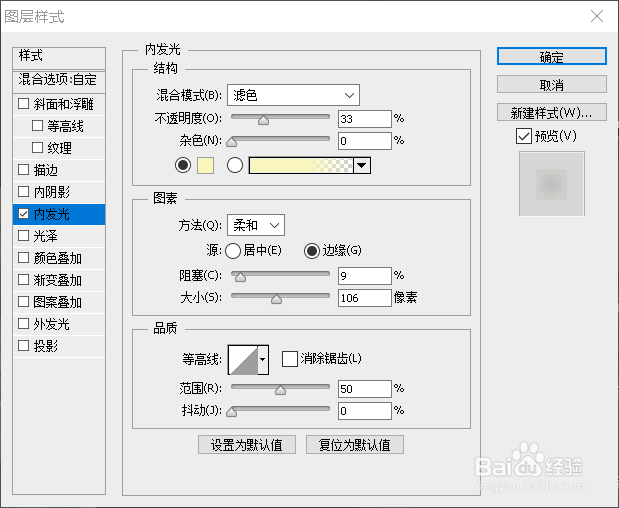Select the gradient radio button
Screen dimensions: 619x508
click(234, 165)
